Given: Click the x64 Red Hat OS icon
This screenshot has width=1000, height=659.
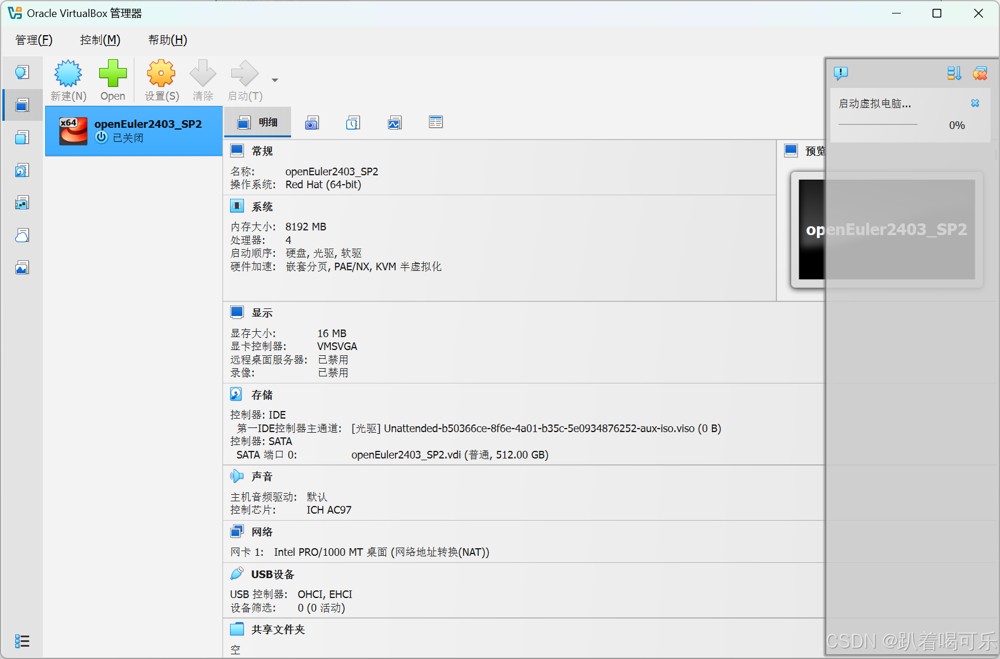Looking at the screenshot, I should click(x=73, y=131).
